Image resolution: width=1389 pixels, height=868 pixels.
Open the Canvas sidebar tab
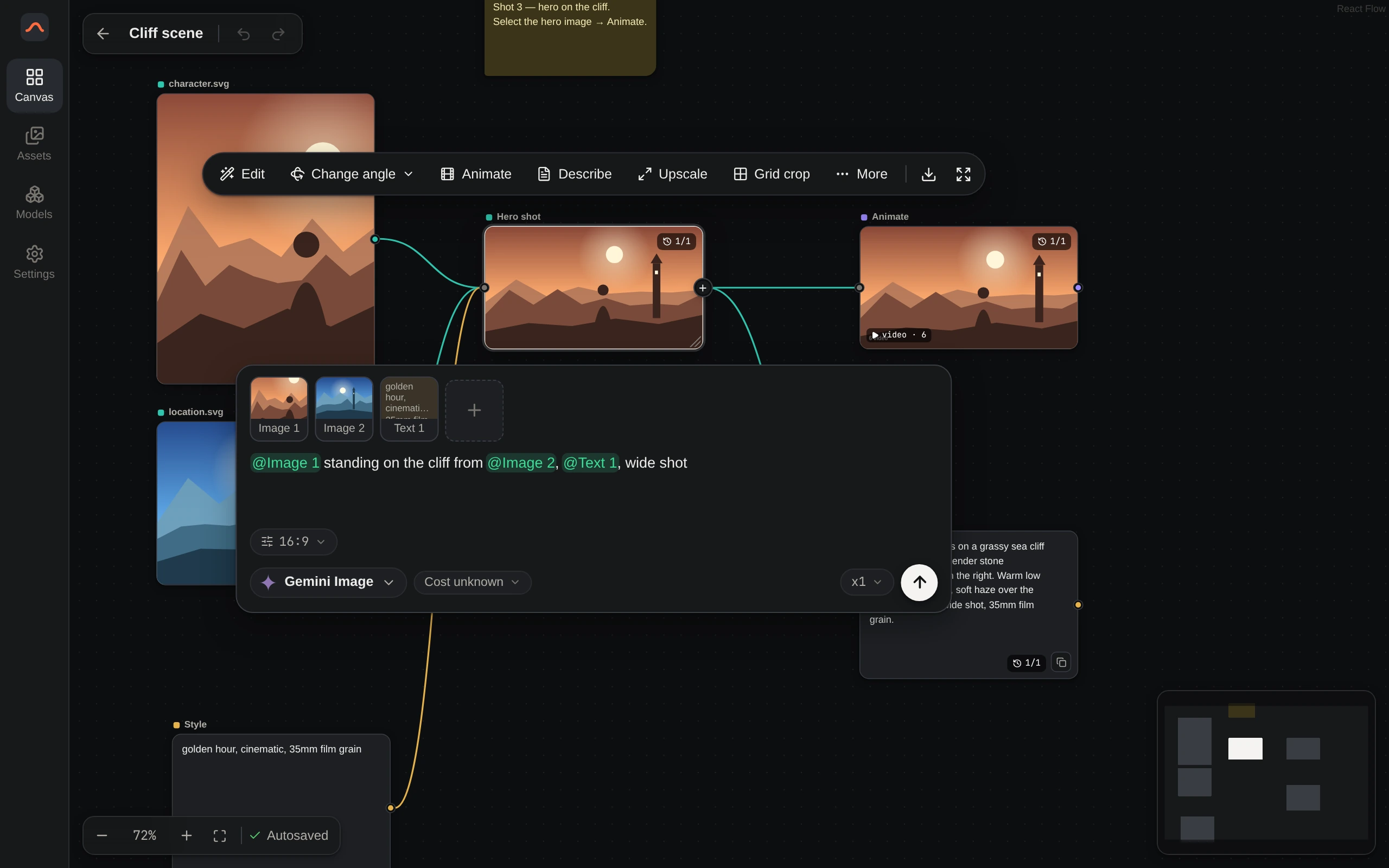(x=34, y=86)
